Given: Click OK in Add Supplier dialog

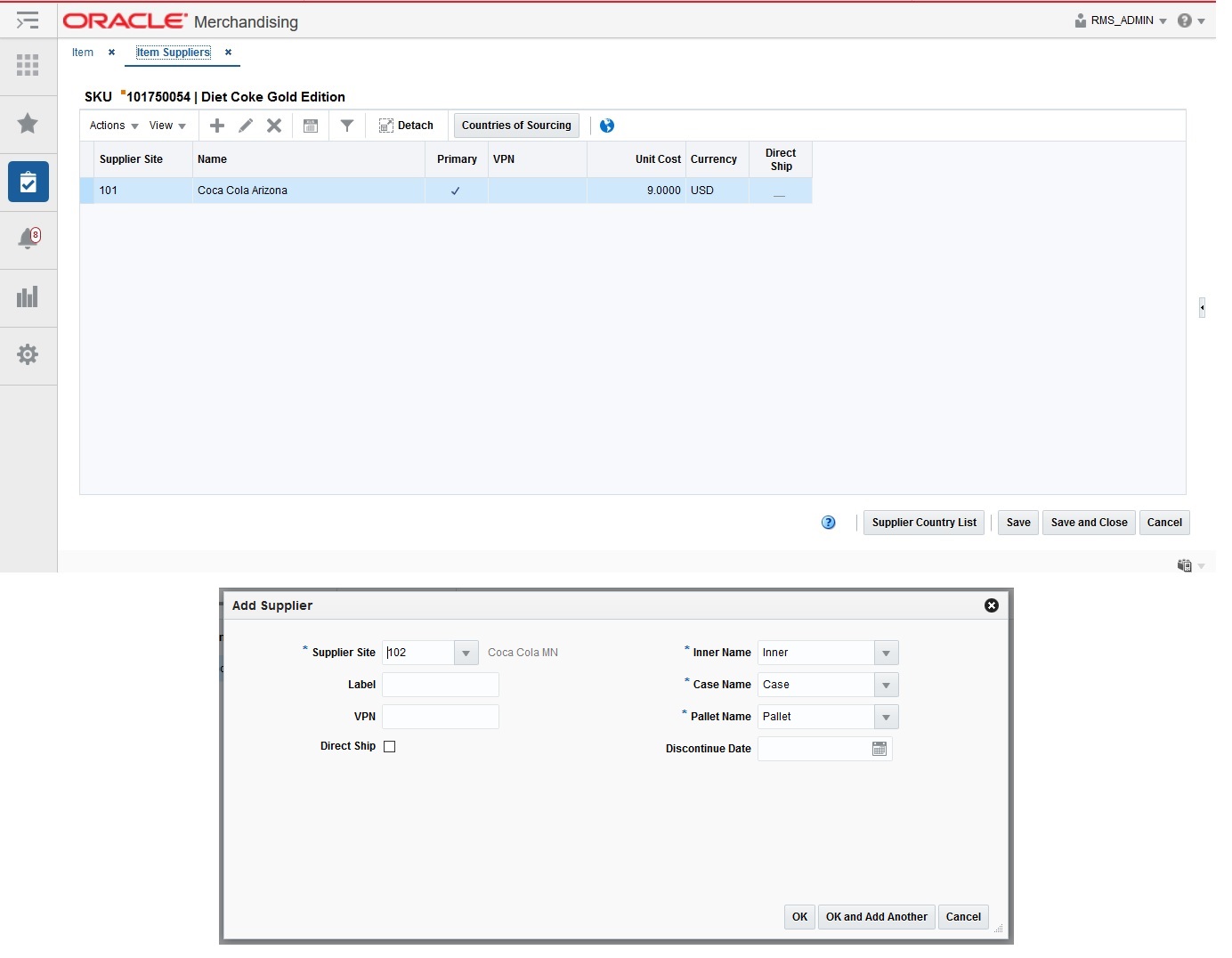Looking at the screenshot, I should click(799, 917).
